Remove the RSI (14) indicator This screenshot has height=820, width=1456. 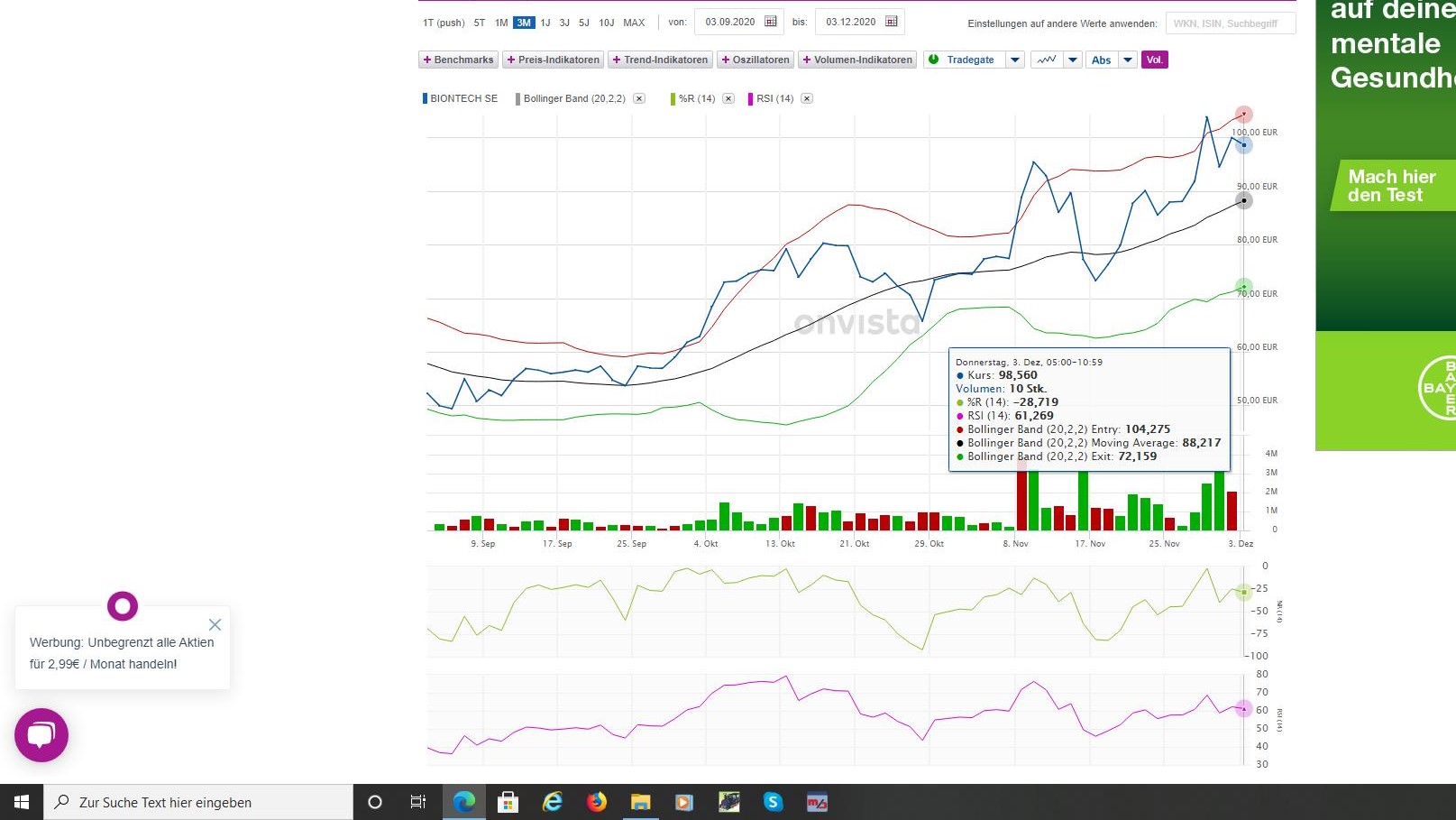tap(807, 98)
